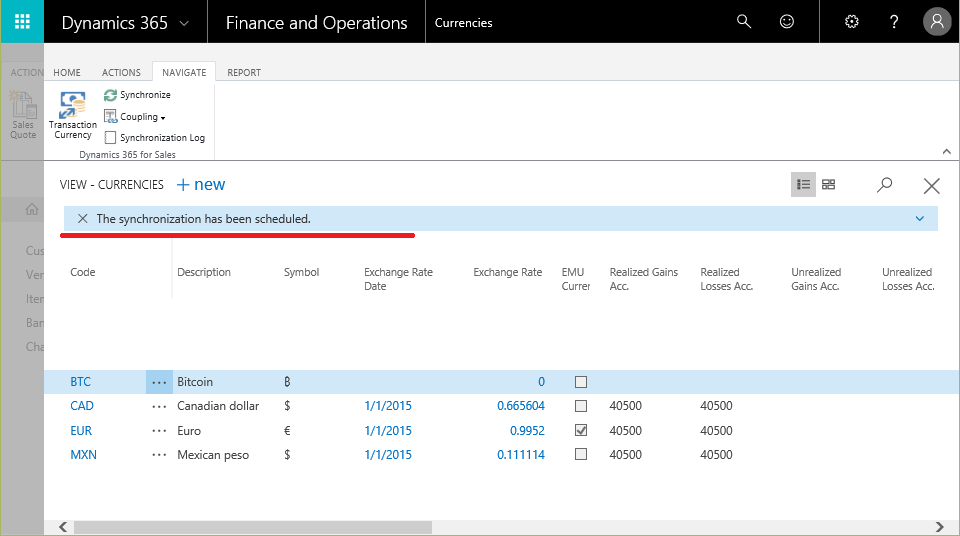960x536 pixels.
Task: Click the horizontal scrollbar thumb
Action: pyautogui.click(x=253, y=527)
